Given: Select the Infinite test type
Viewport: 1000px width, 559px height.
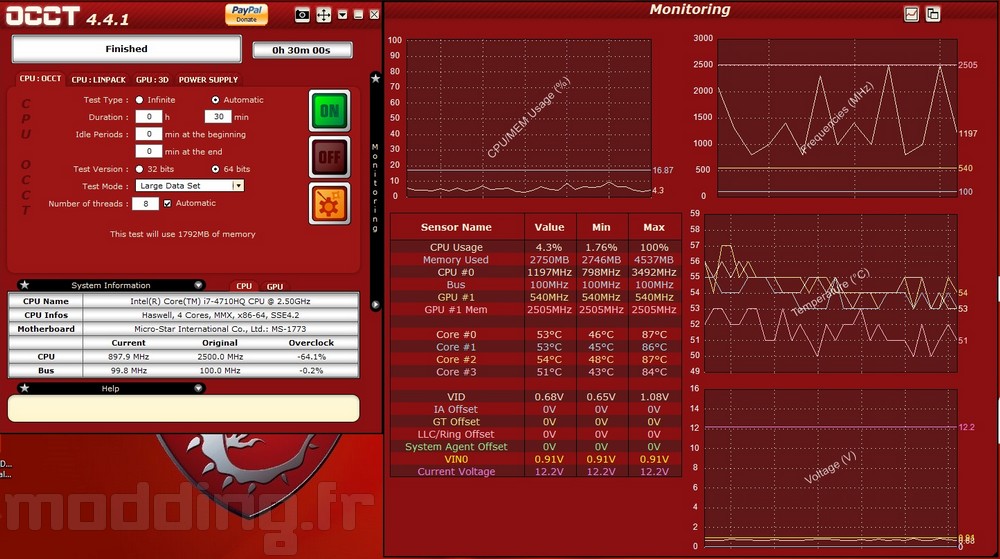Looking at the screenshot, I should pos(139,100).
